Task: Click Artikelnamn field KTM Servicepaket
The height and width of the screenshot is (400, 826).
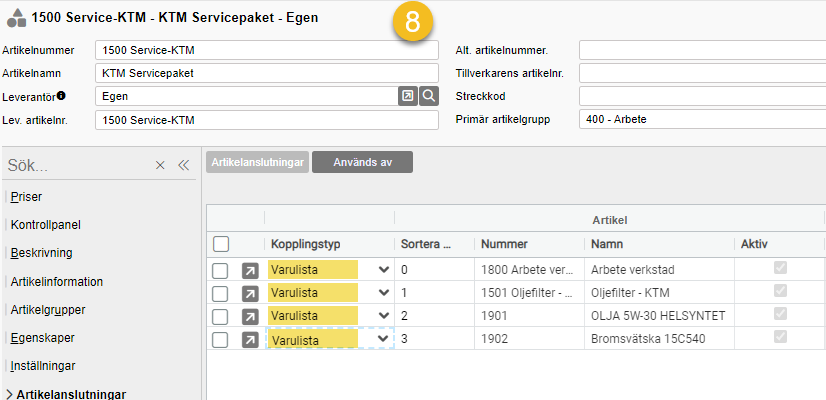Action: click(x=267, y=73)
